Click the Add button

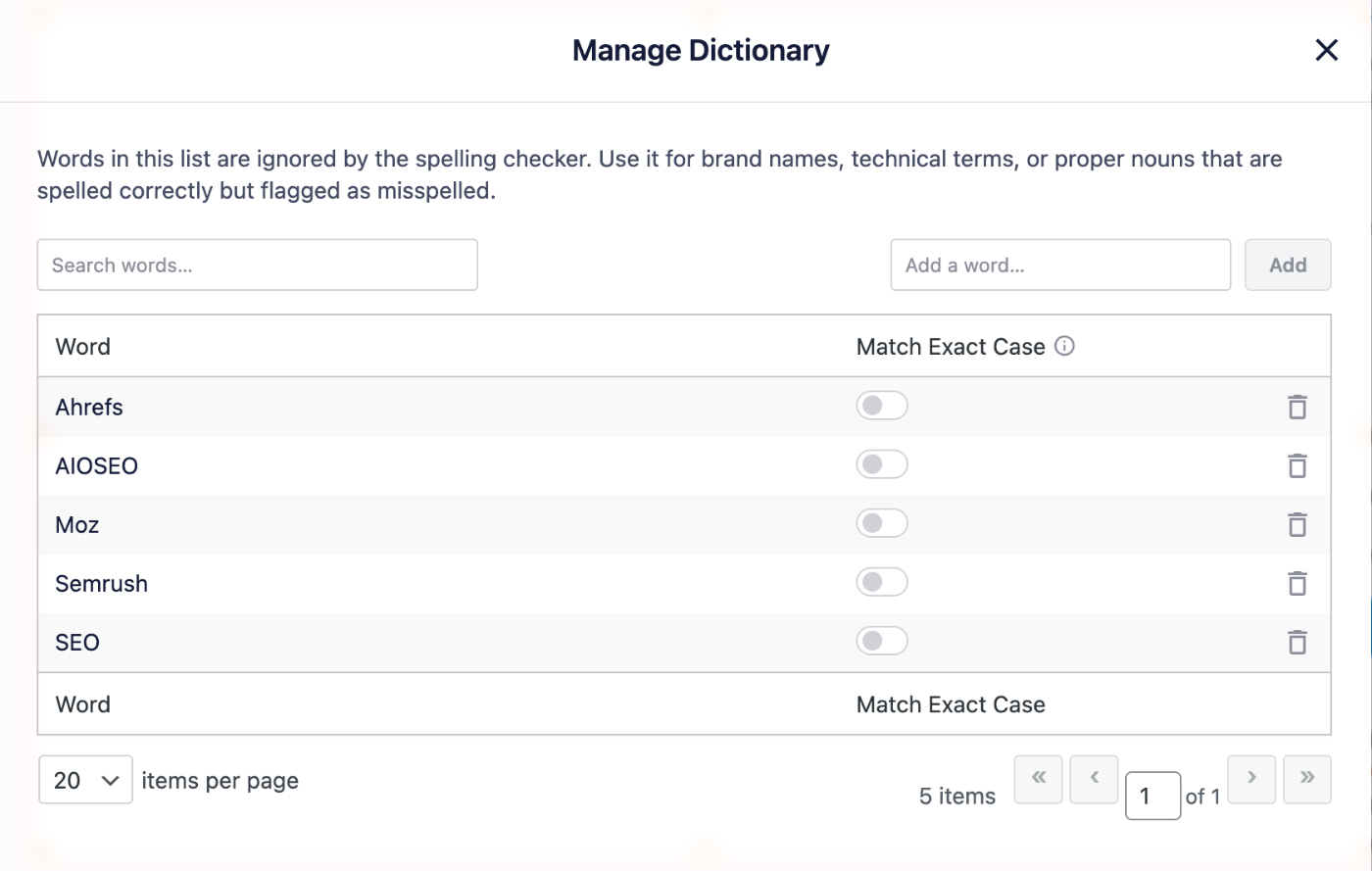(1288, 265)
